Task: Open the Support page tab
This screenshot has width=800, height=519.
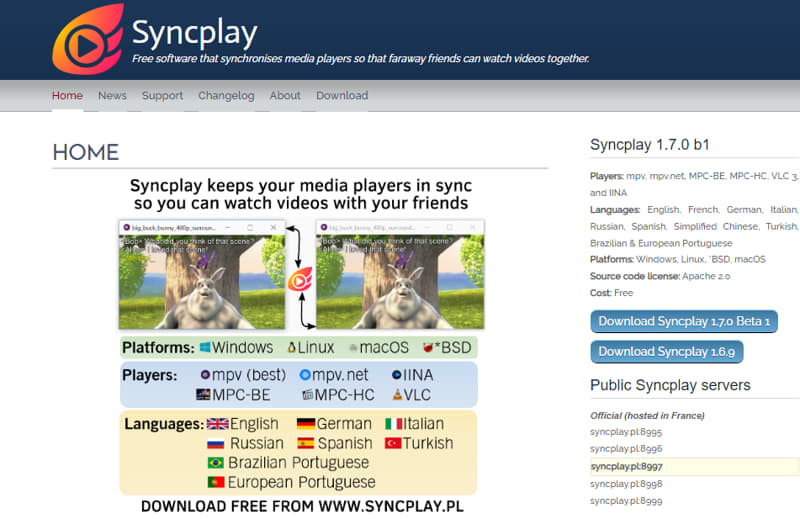Action: pos(162,95)
